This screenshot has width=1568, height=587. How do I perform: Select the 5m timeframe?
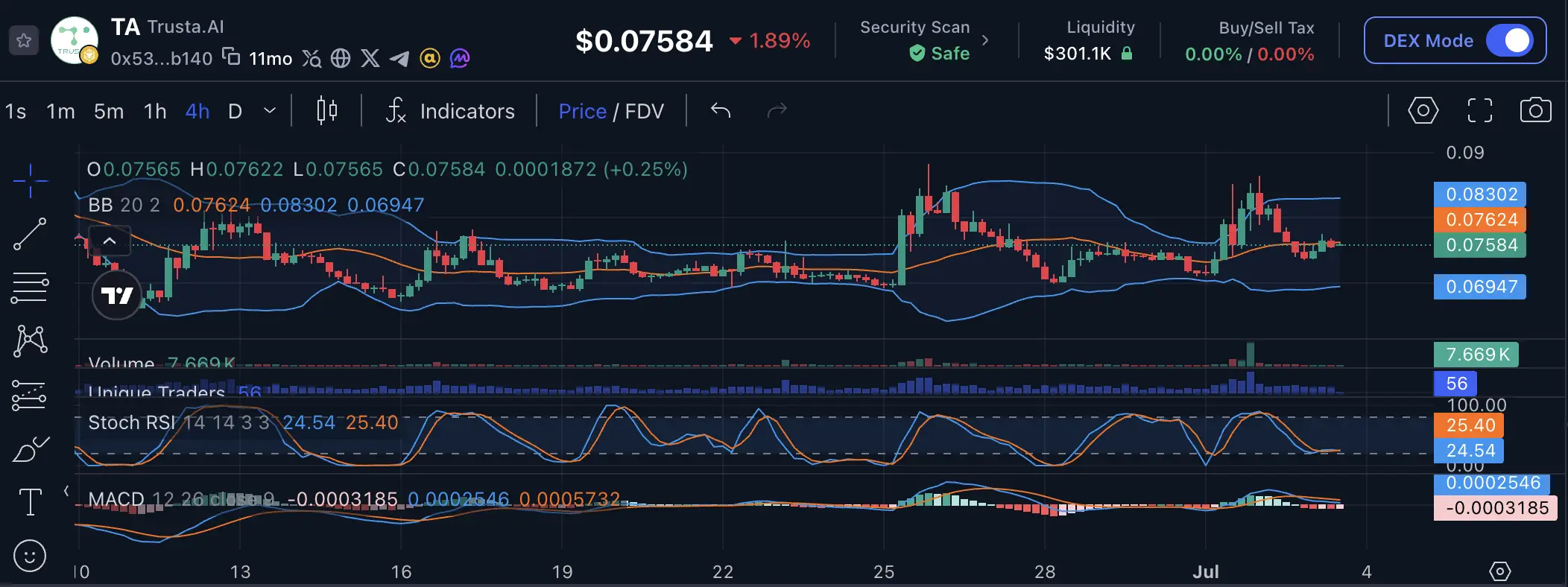[109, 112]
